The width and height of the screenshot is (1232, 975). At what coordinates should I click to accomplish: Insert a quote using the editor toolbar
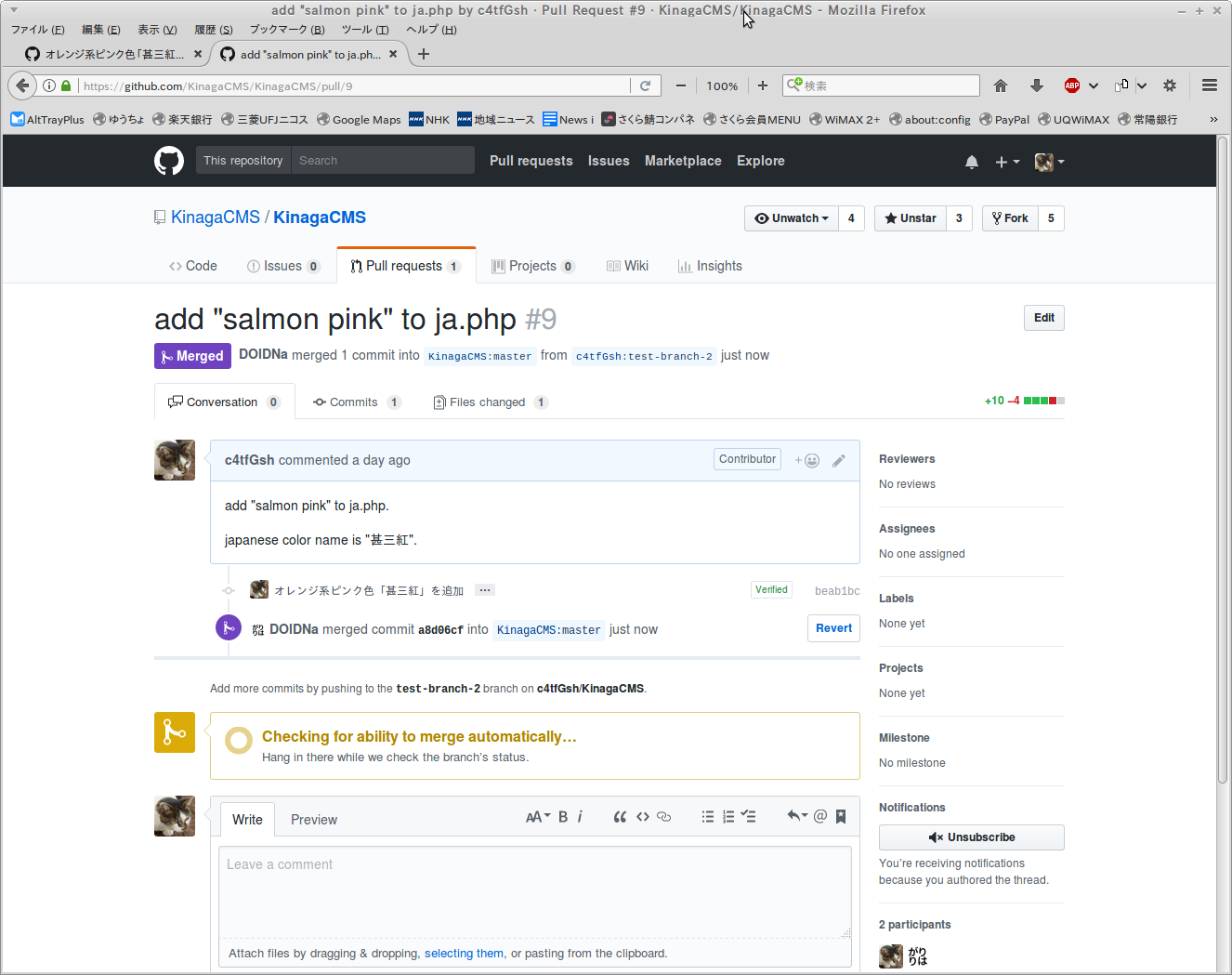tap(620, 817)
